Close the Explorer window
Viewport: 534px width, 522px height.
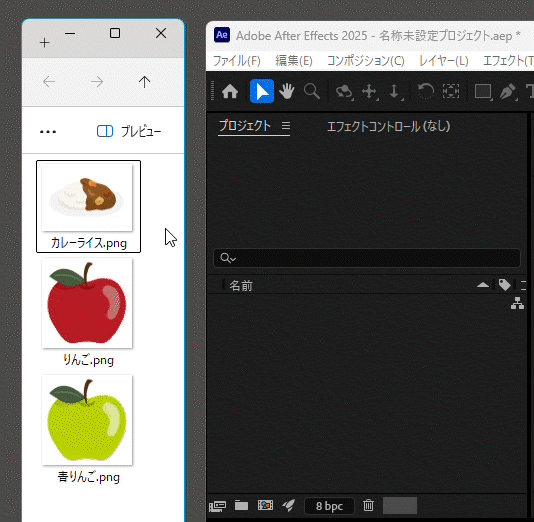[161, 33]
